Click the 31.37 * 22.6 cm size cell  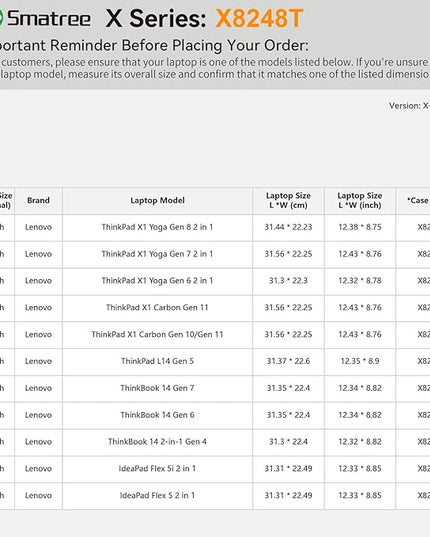tap(288, 361)
